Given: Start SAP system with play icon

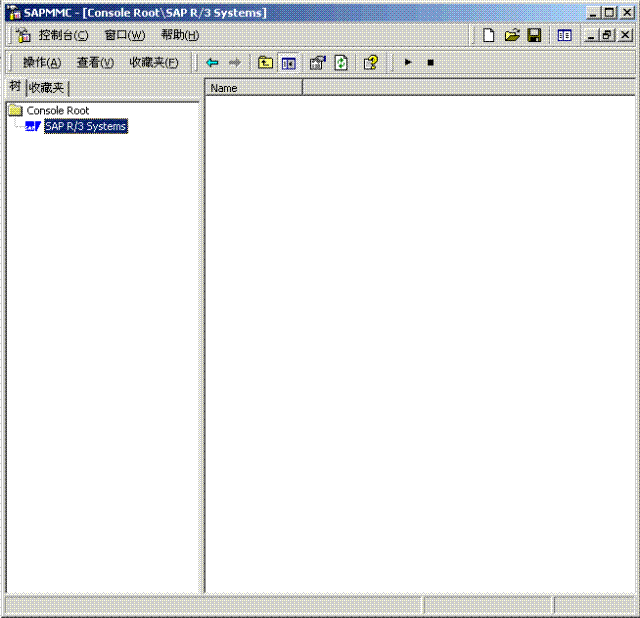Looking at the screenshot, I should point(407,62).
